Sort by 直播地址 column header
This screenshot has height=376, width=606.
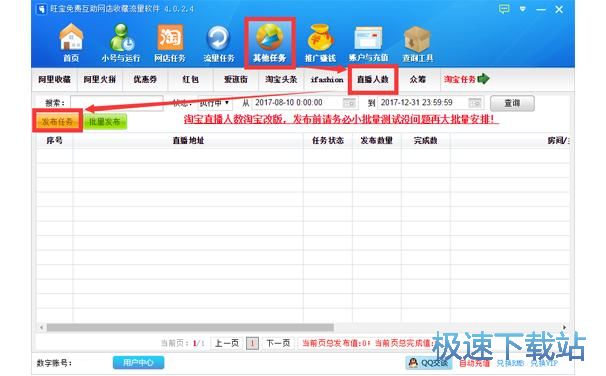(188, 140)
